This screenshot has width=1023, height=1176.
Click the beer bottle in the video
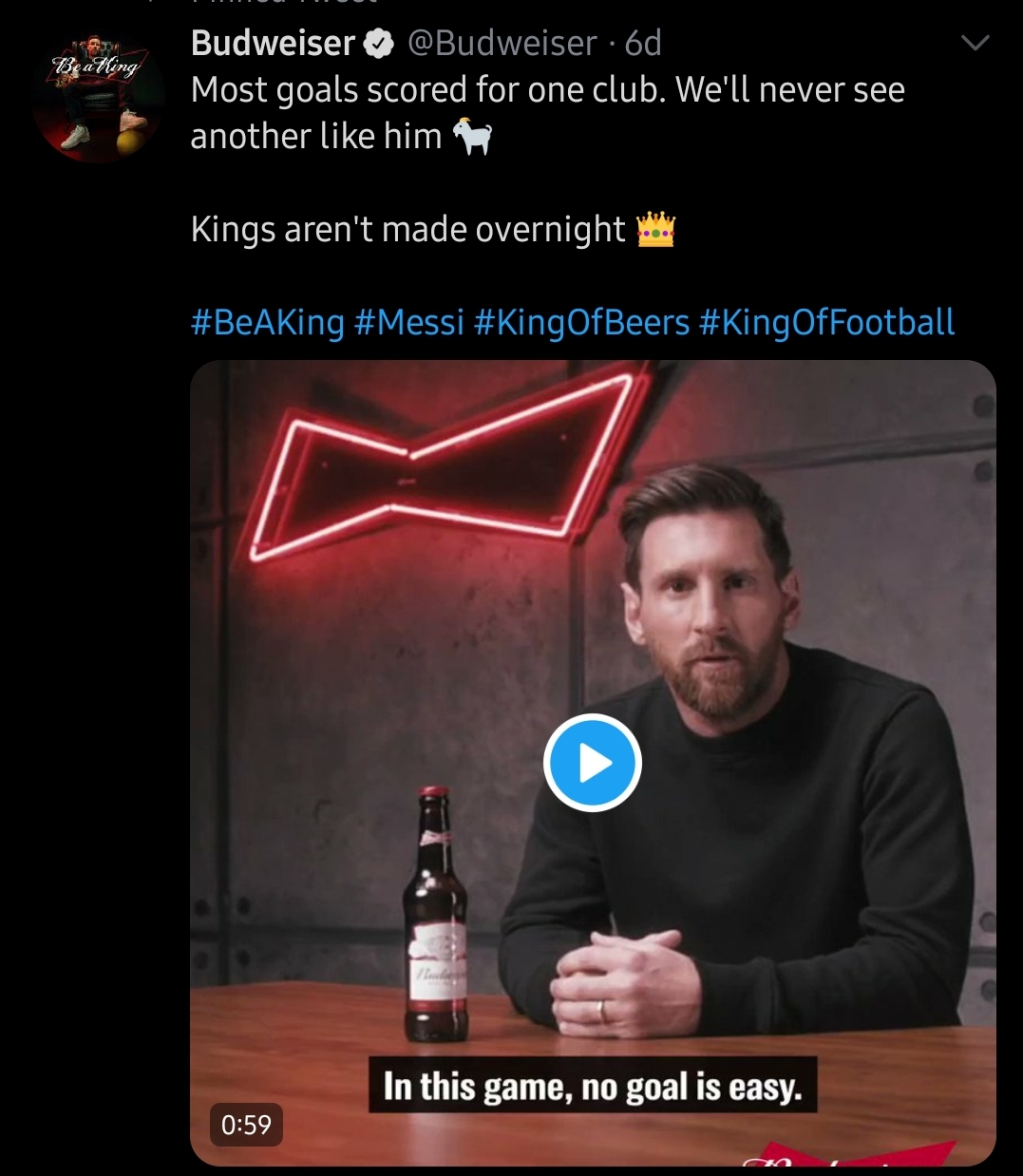point(436,917)
